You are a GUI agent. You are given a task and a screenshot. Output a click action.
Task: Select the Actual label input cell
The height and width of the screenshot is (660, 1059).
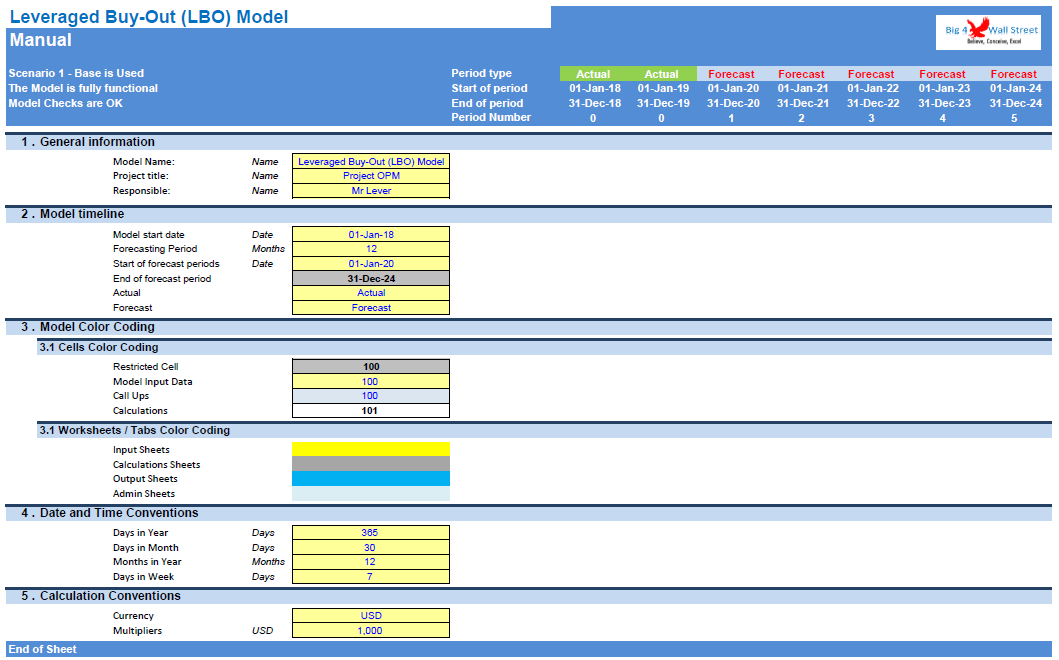point(371,293)
